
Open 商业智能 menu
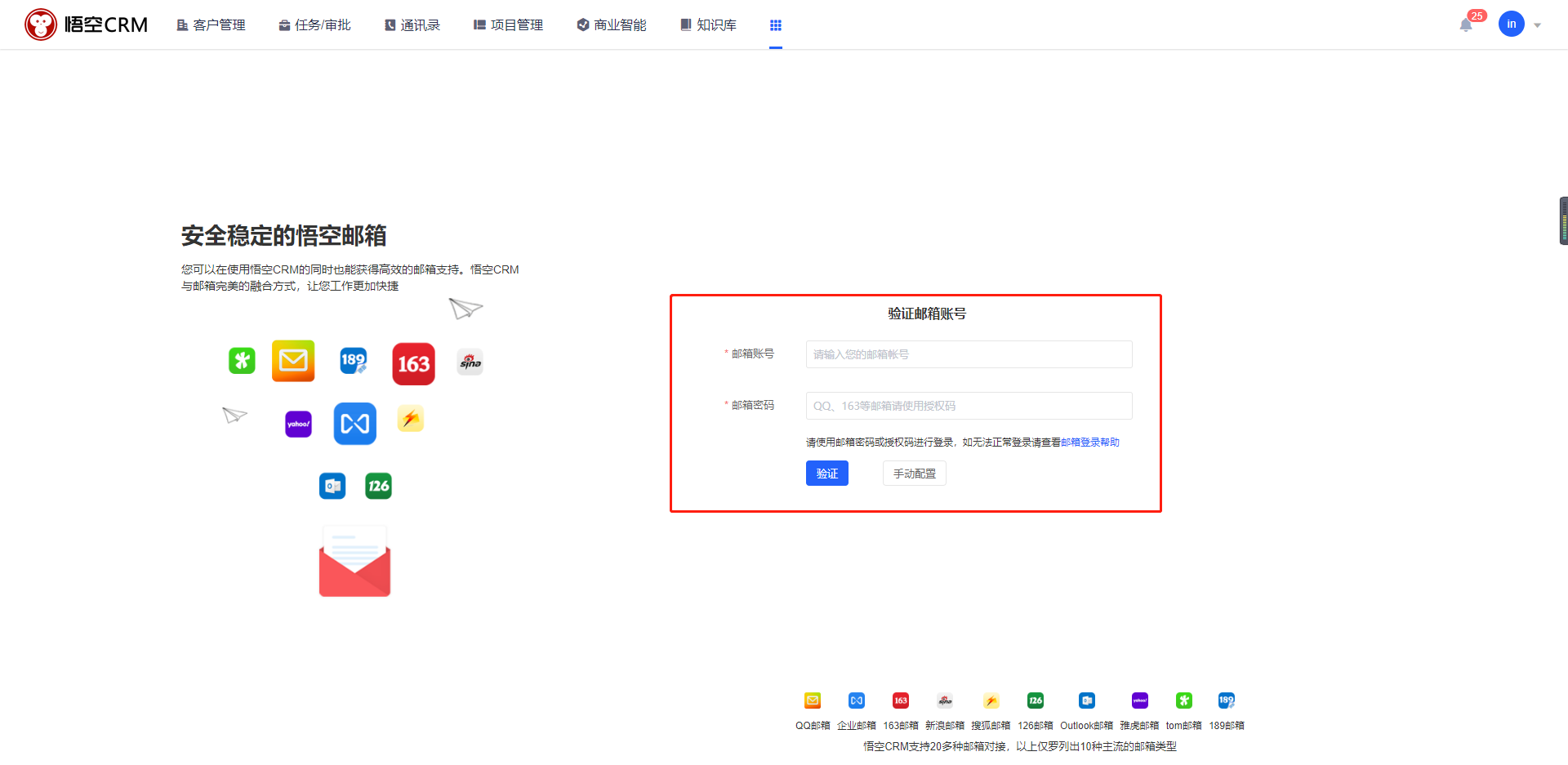coord(612,25)
